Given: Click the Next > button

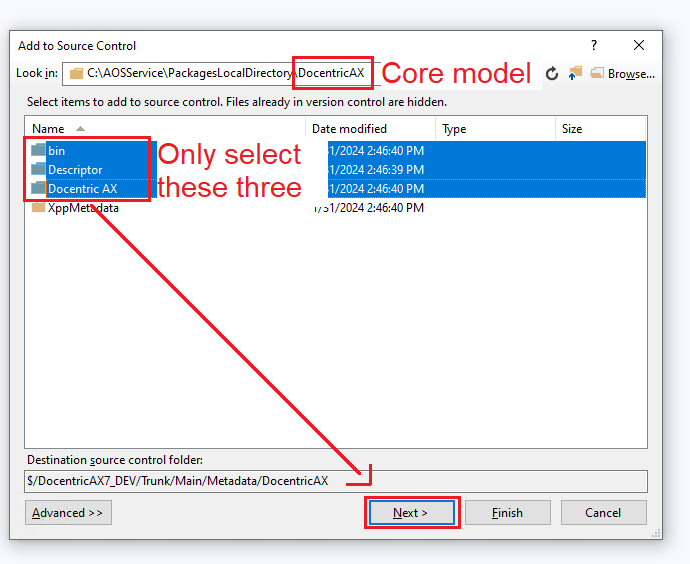Looking at the screenshot, I should [x=411, y=513].
